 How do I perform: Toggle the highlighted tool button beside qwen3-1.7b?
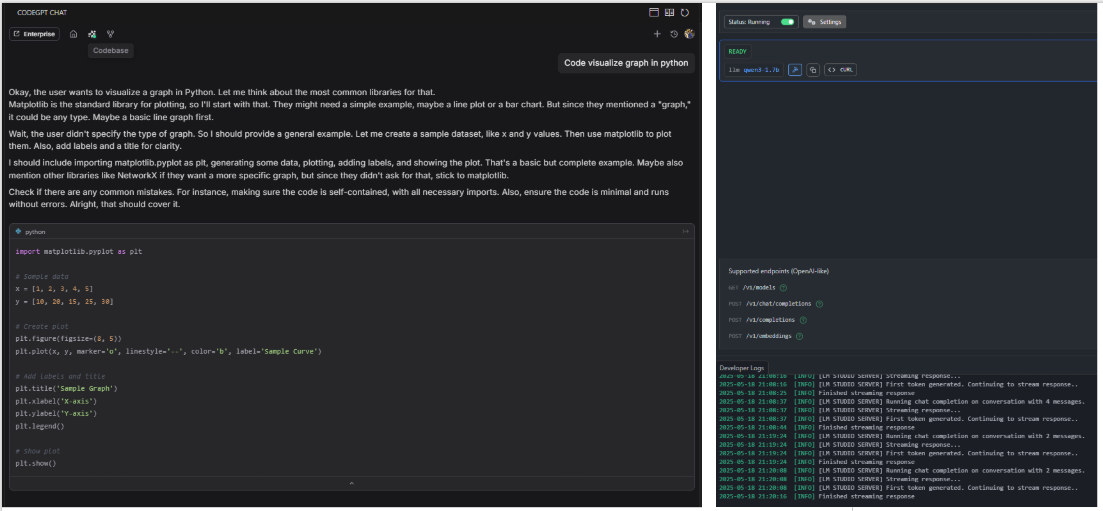click(795, 70)
